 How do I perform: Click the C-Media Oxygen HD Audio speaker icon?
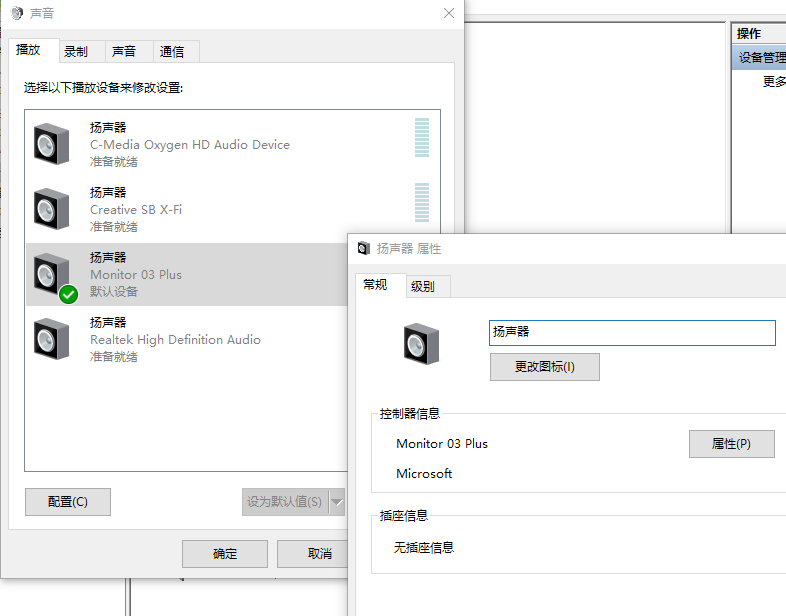[52, 144]
